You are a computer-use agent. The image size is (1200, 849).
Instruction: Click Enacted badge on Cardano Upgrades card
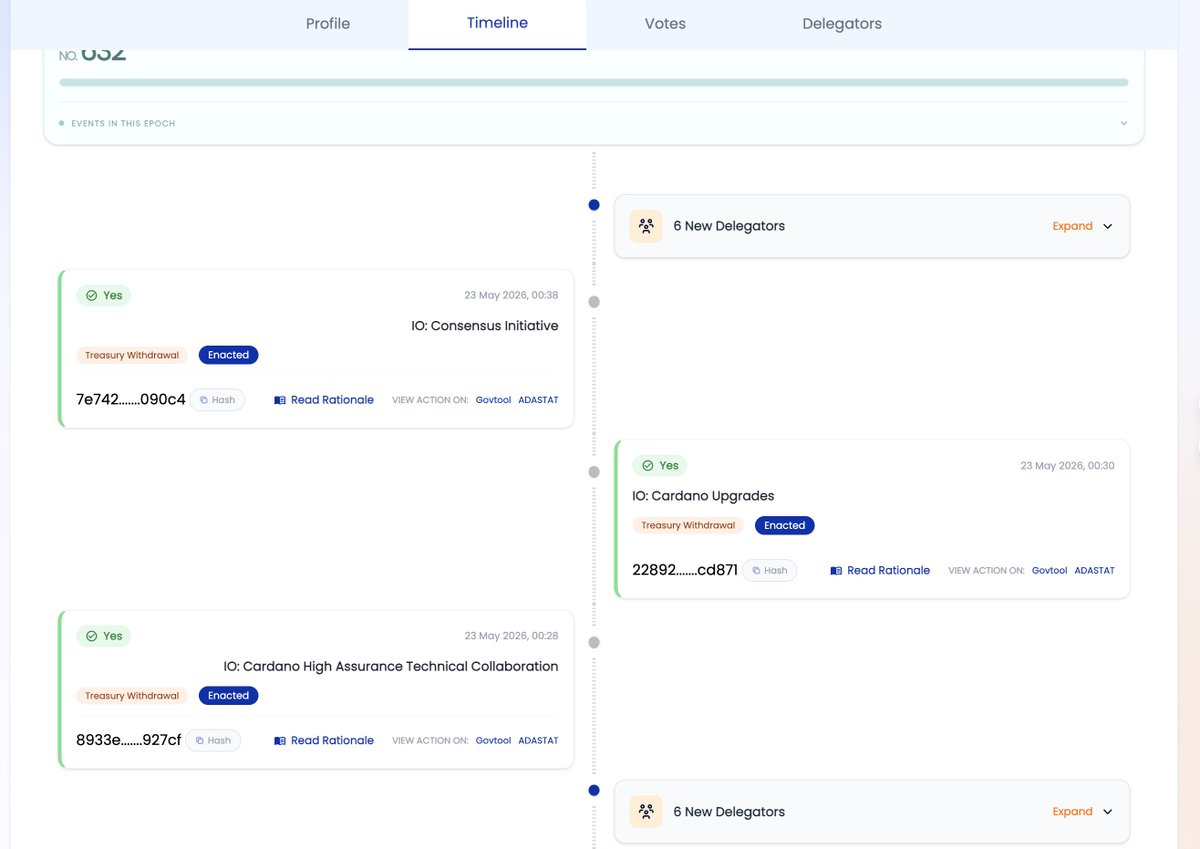coord(784,525)
